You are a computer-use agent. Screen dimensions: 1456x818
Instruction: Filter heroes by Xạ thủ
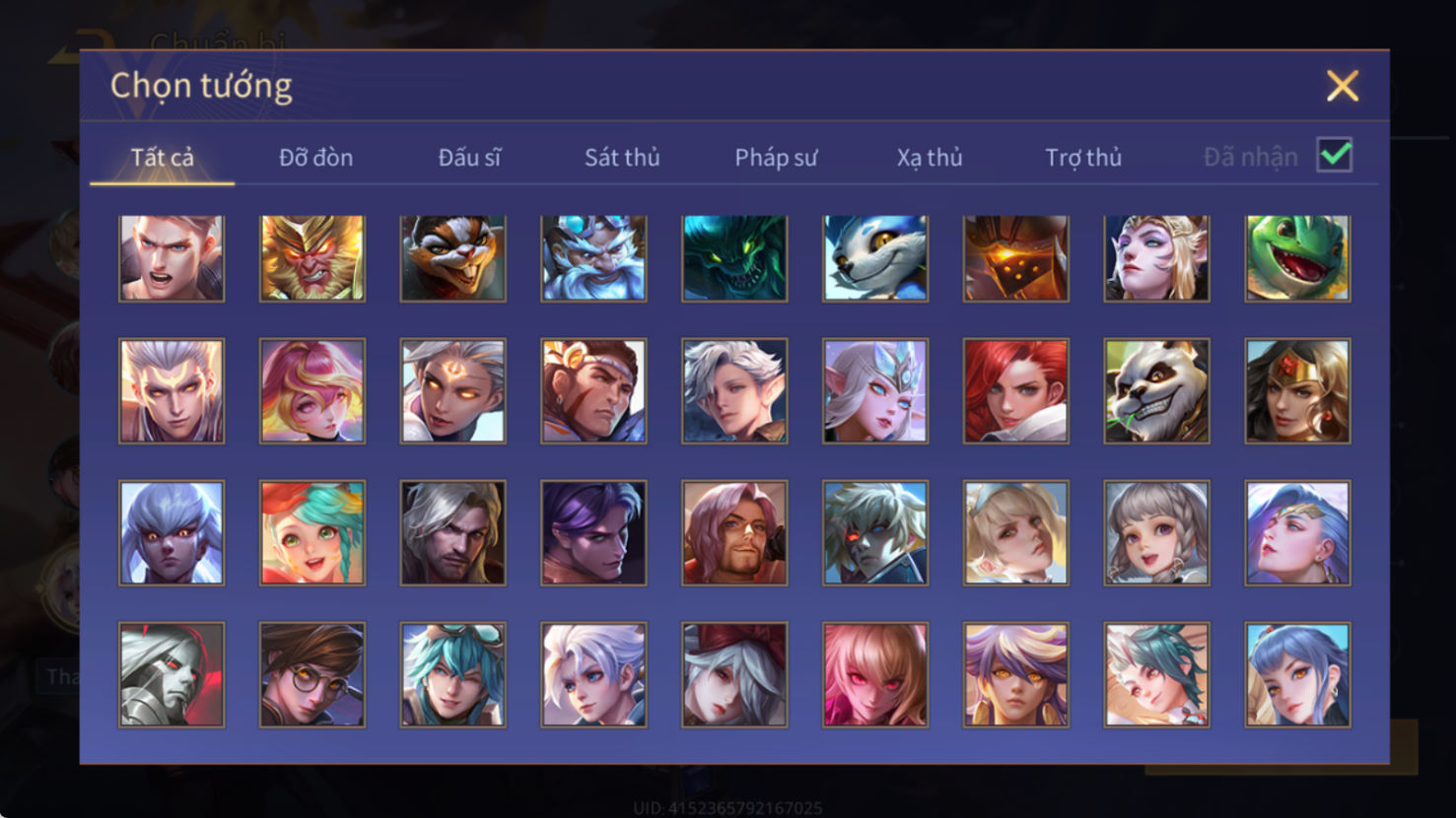coord(930,158)
